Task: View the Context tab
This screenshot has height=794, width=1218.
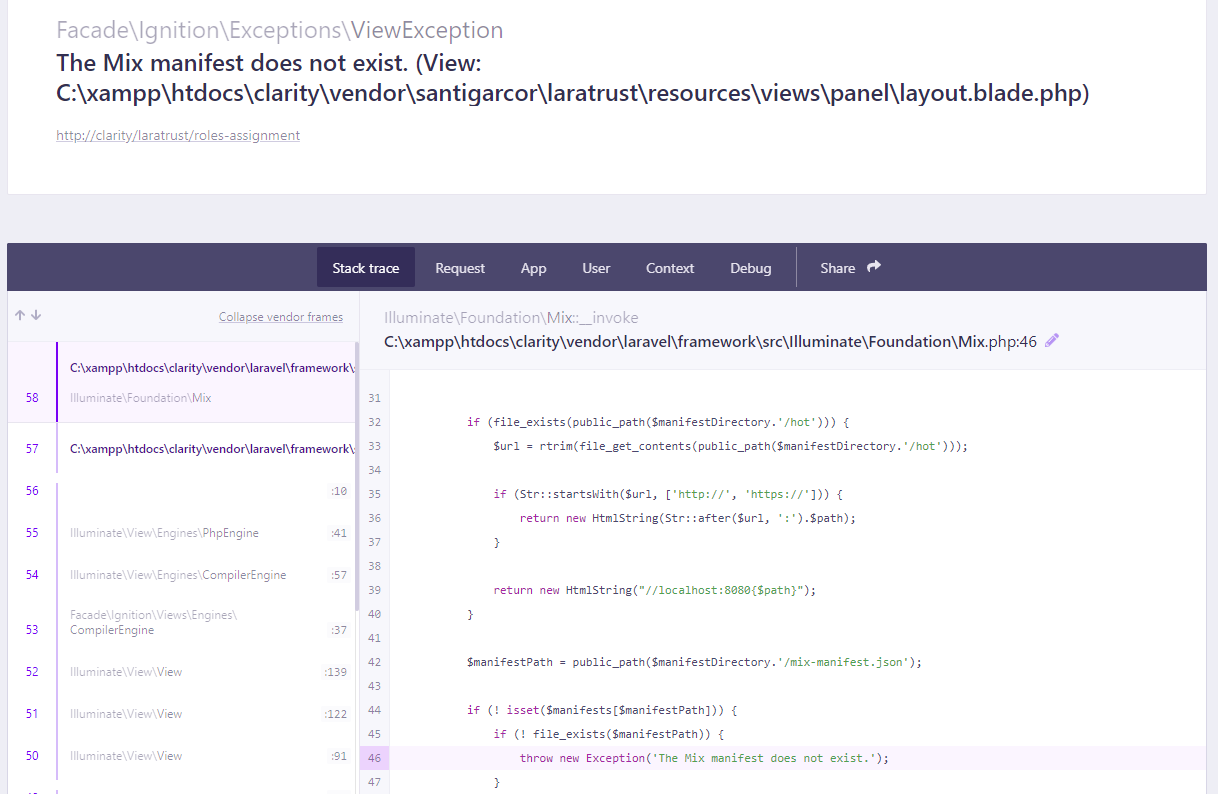Action: point(669,267)
